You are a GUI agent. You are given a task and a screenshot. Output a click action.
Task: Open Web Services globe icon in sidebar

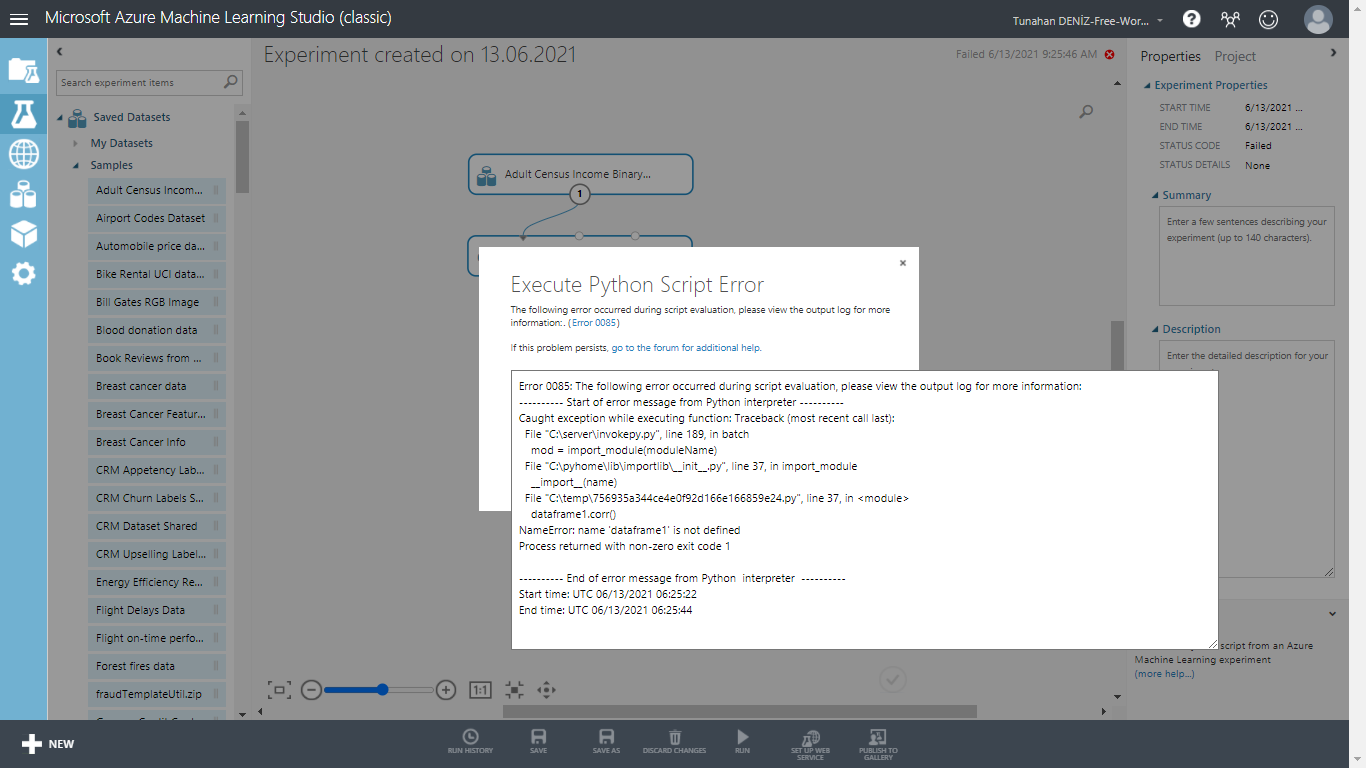point(23,154)
